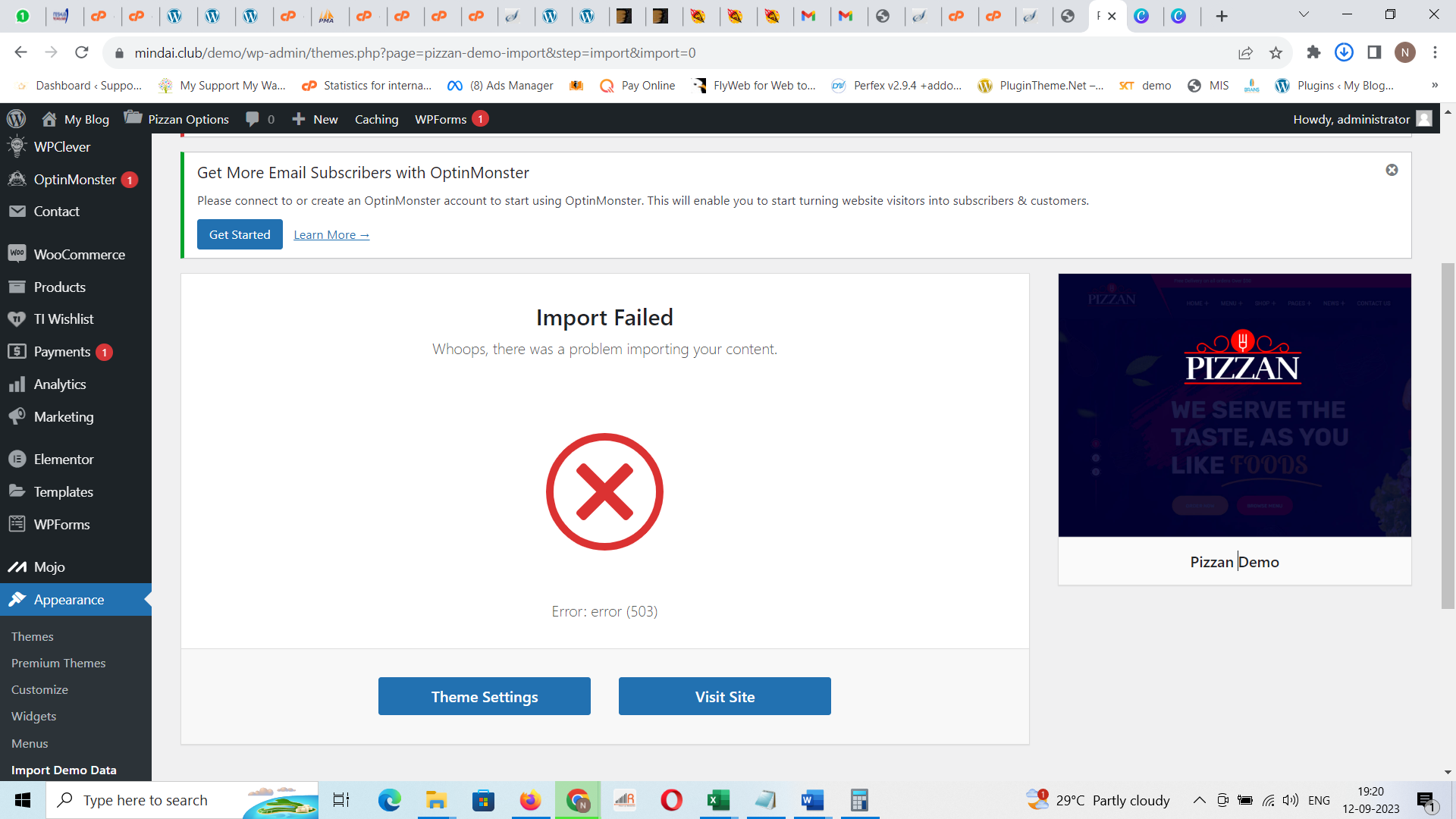Open the browser downloads icon
Image resolution: width=1456 pixels, height=819 pixels.
click(x=1344, y=52)
